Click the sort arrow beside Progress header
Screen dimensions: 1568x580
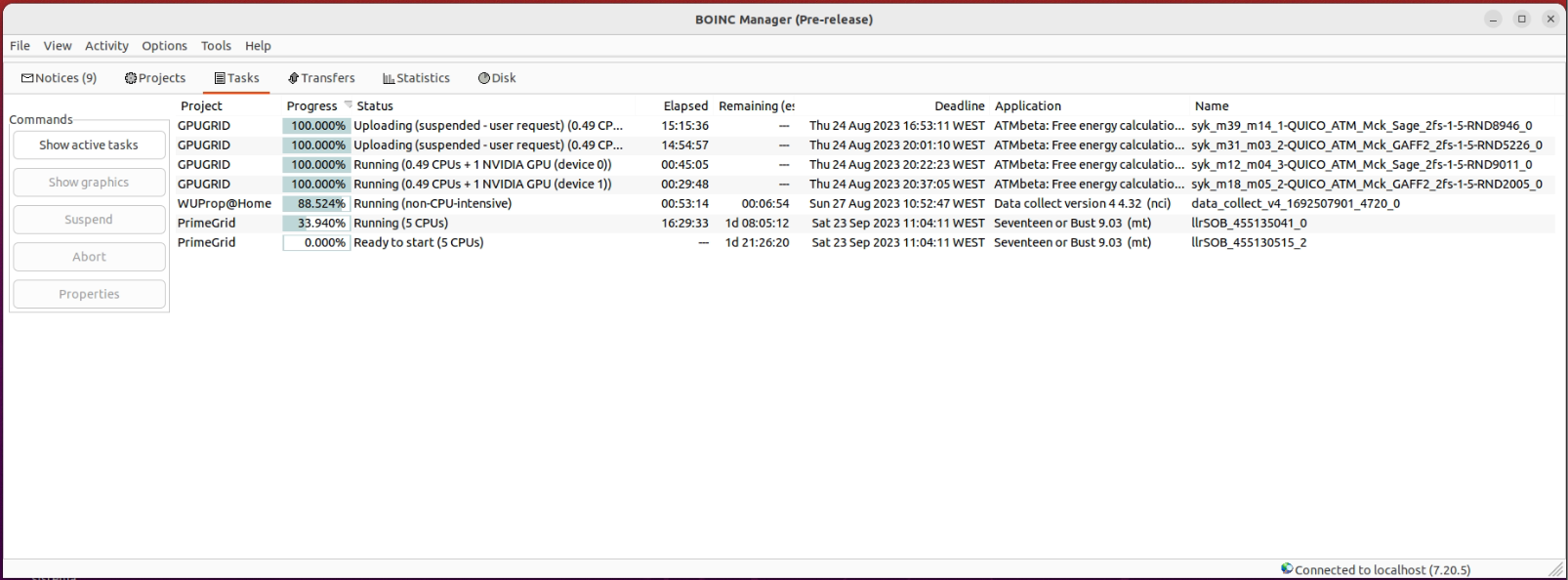pyautogui.click(x=349, y=105)
